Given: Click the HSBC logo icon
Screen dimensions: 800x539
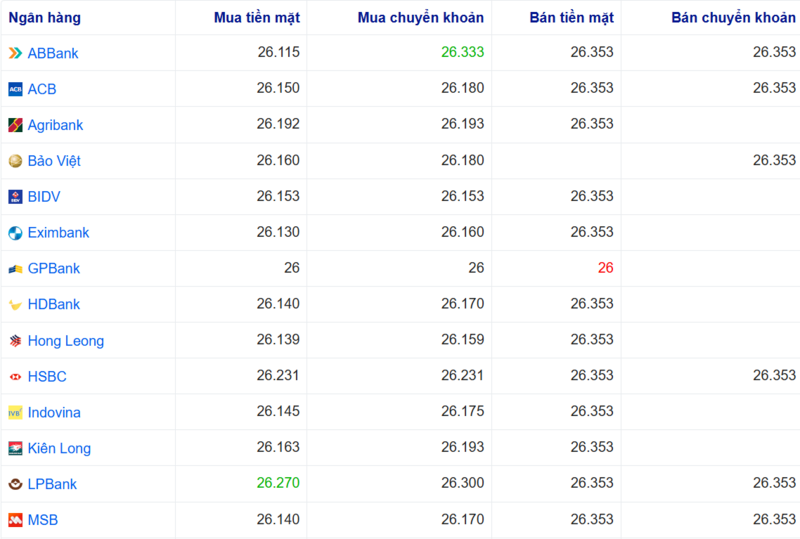Looking at the screenshot, I should click(x=15, y=377).
